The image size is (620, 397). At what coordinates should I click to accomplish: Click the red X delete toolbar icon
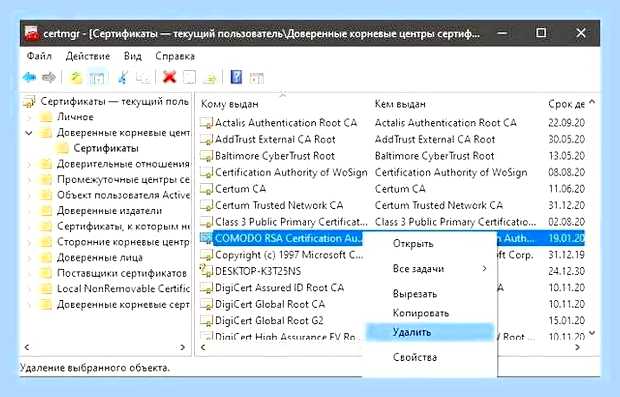pyautogui.click(x=169, y=77)
